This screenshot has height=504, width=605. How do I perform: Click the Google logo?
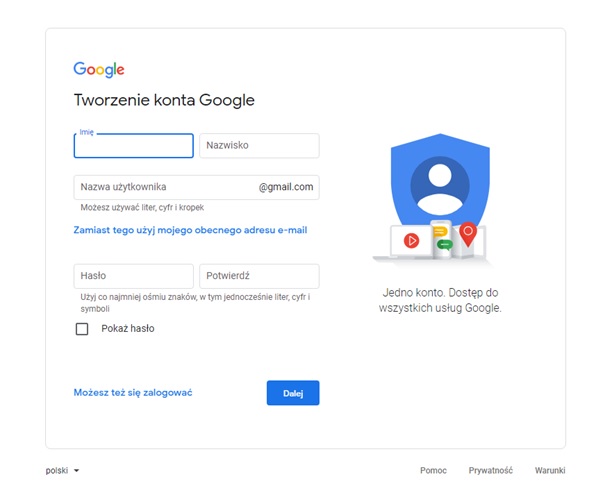click(x=99, y=70)
